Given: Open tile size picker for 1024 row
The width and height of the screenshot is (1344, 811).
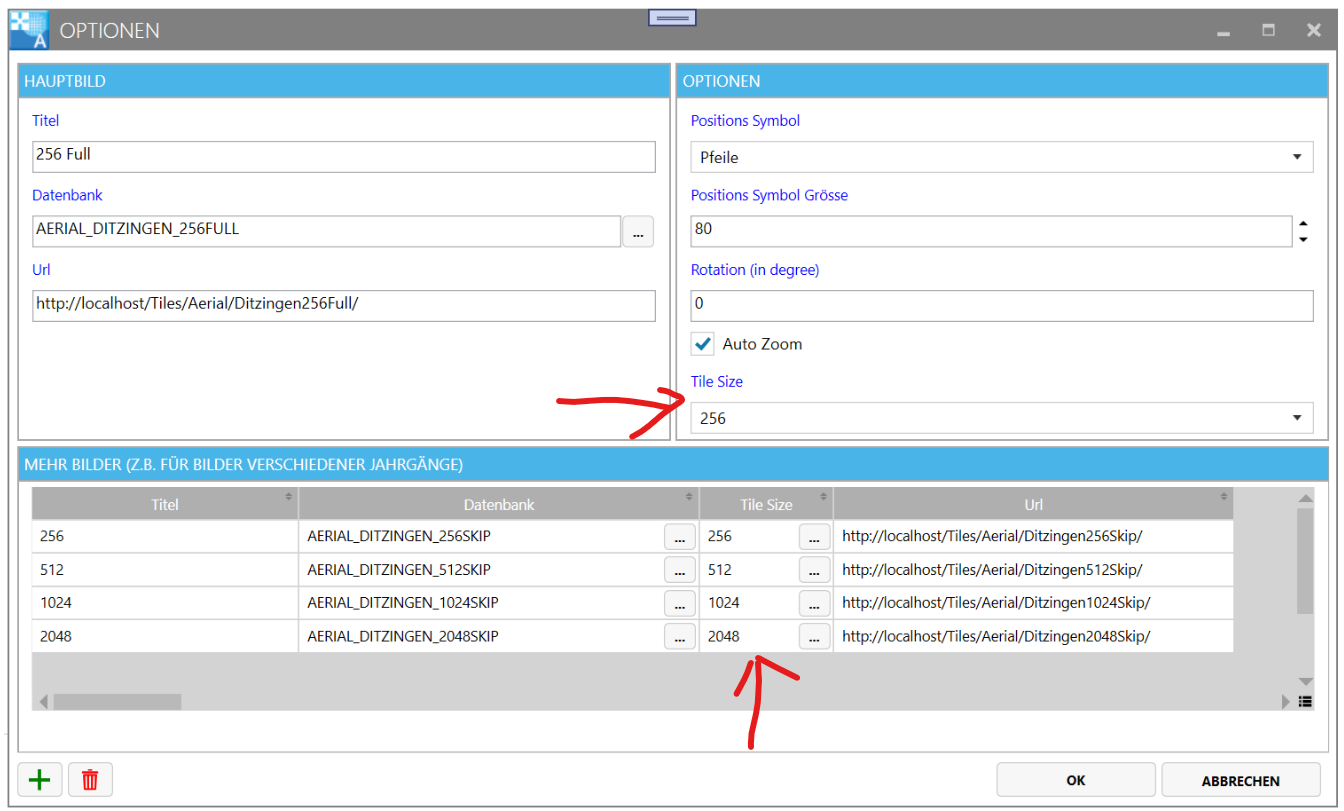Looking at the screenshot, I should click(x=814, y=603).
